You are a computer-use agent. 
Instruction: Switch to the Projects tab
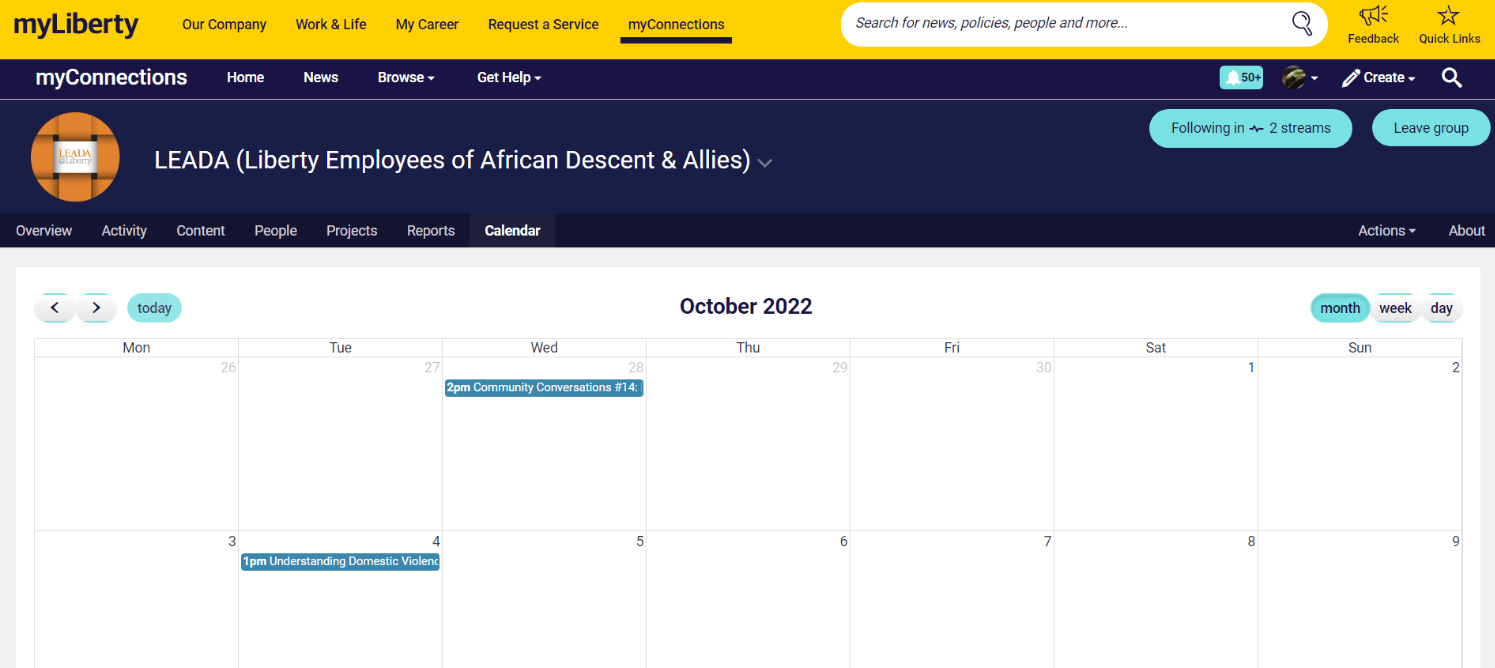click(352, 230)
